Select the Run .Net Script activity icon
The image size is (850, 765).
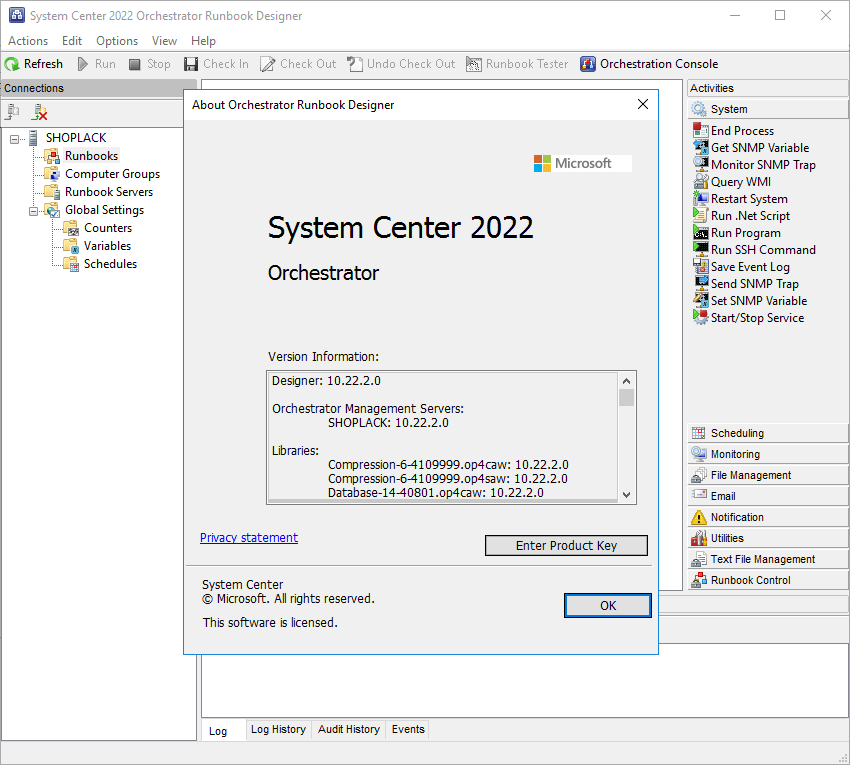(700, 215)
